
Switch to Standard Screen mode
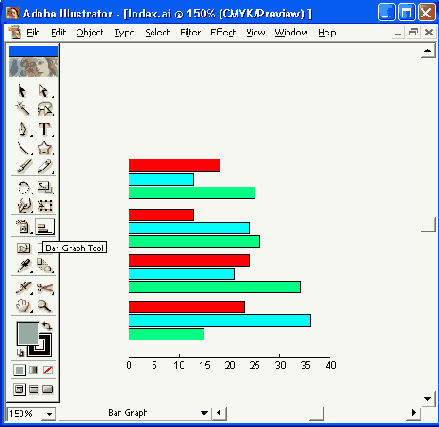click(x=19, y=389)
